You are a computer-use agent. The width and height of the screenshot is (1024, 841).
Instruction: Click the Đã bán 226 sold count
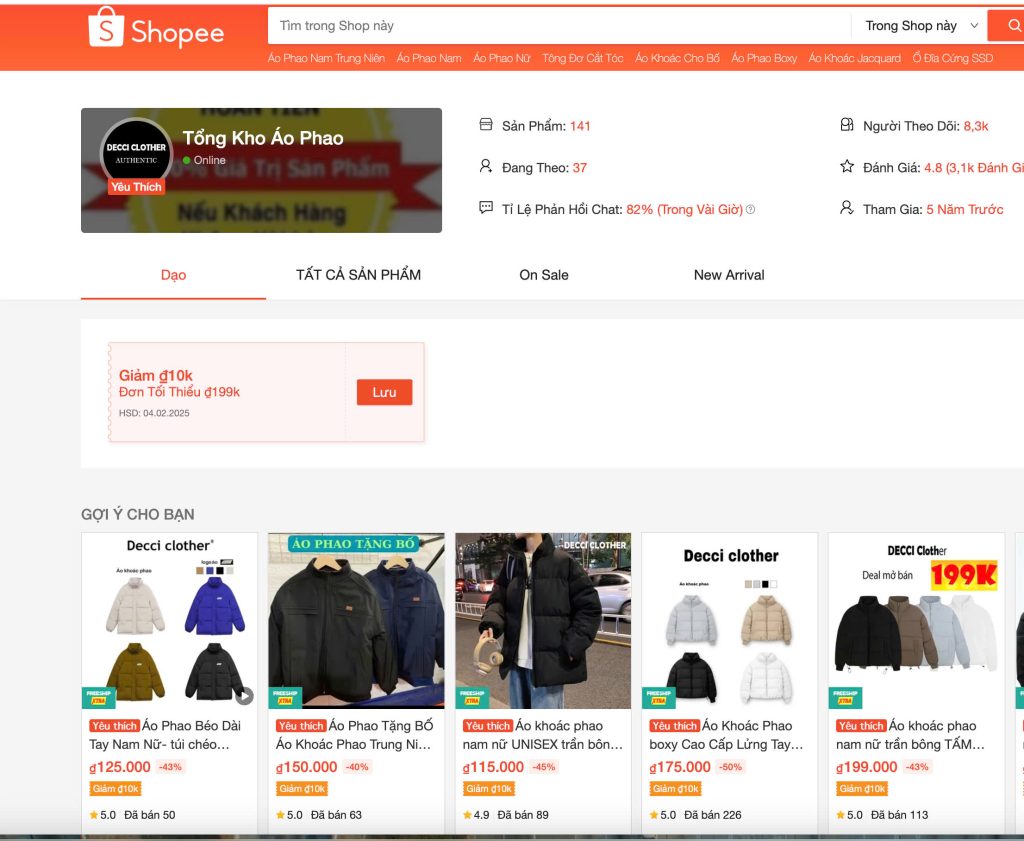[x=712, y=815]
